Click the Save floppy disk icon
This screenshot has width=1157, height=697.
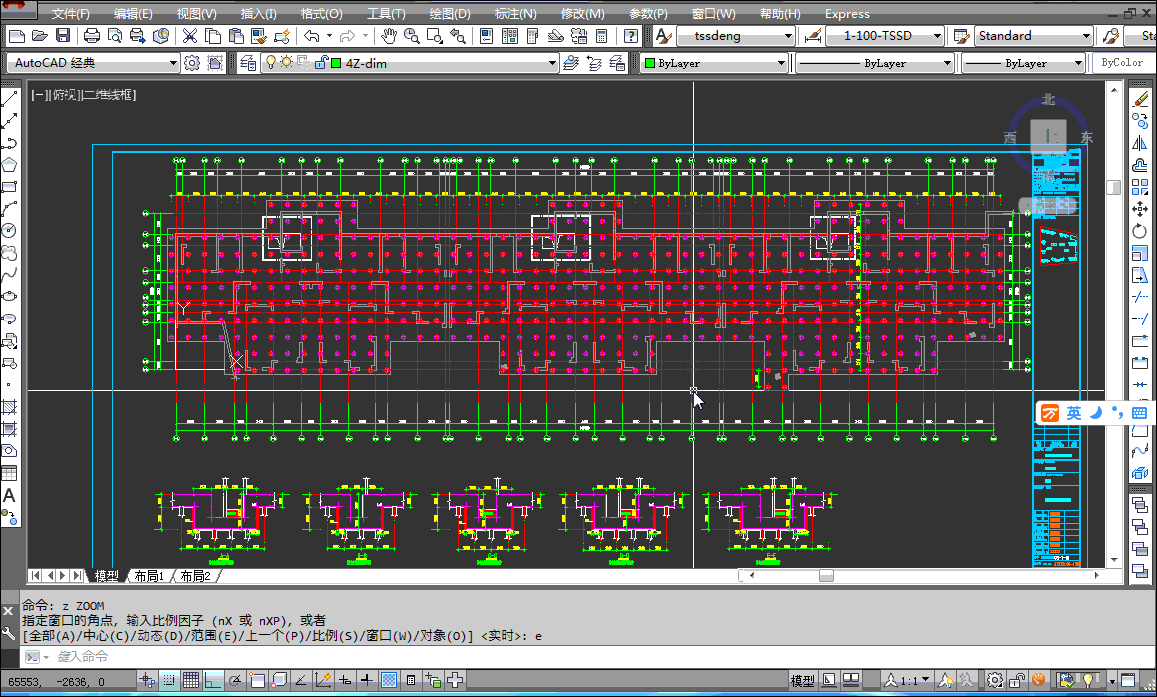point(63,35)
